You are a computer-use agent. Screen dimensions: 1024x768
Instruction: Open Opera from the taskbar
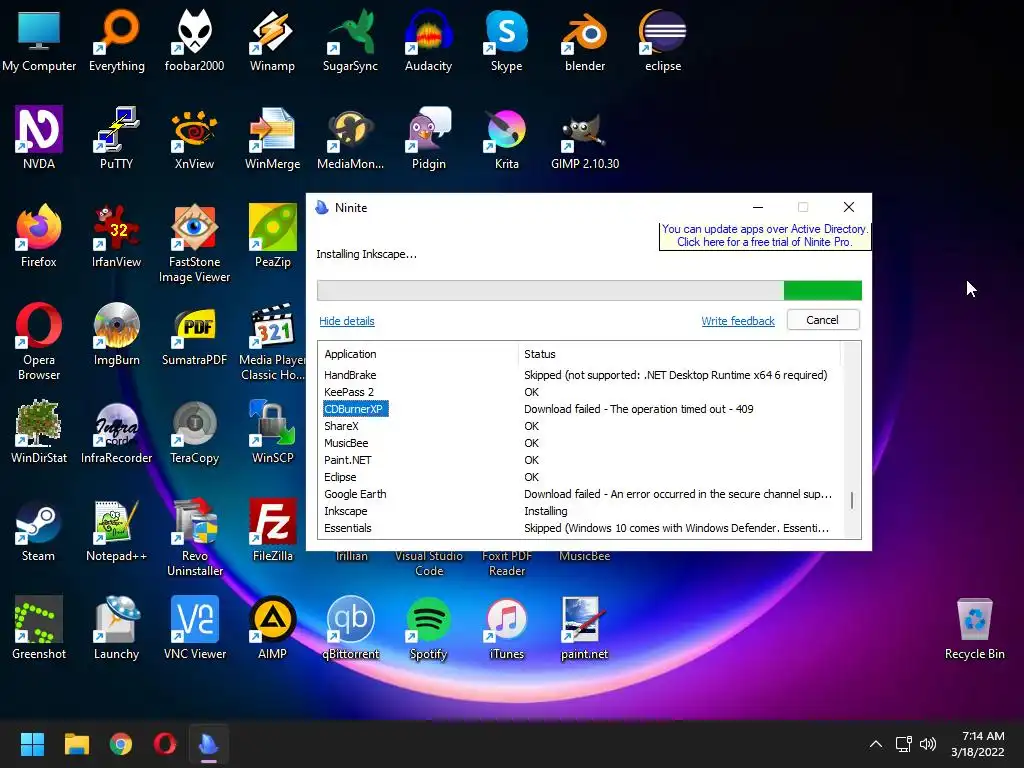(165, 744)
